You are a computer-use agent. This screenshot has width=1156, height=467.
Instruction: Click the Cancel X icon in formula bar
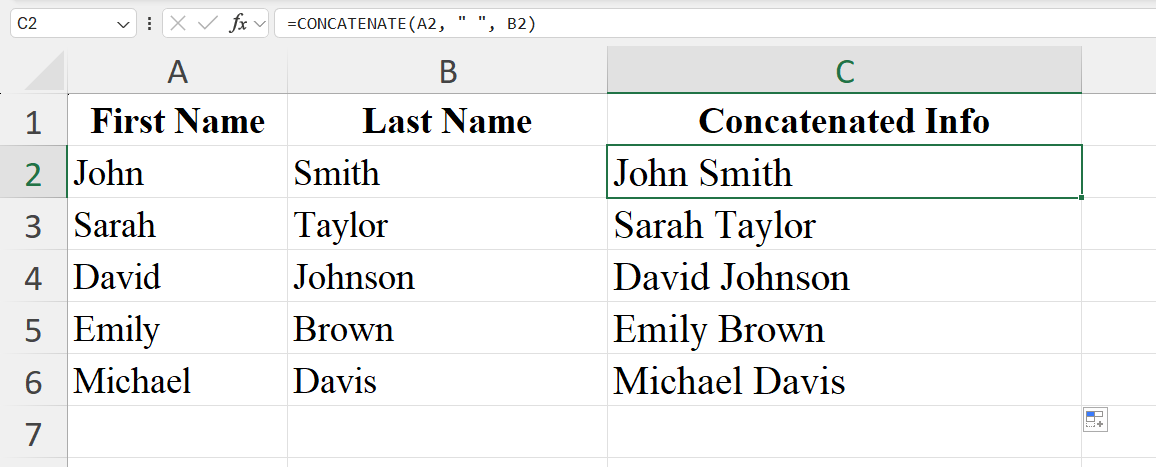(x=179, y=24)
